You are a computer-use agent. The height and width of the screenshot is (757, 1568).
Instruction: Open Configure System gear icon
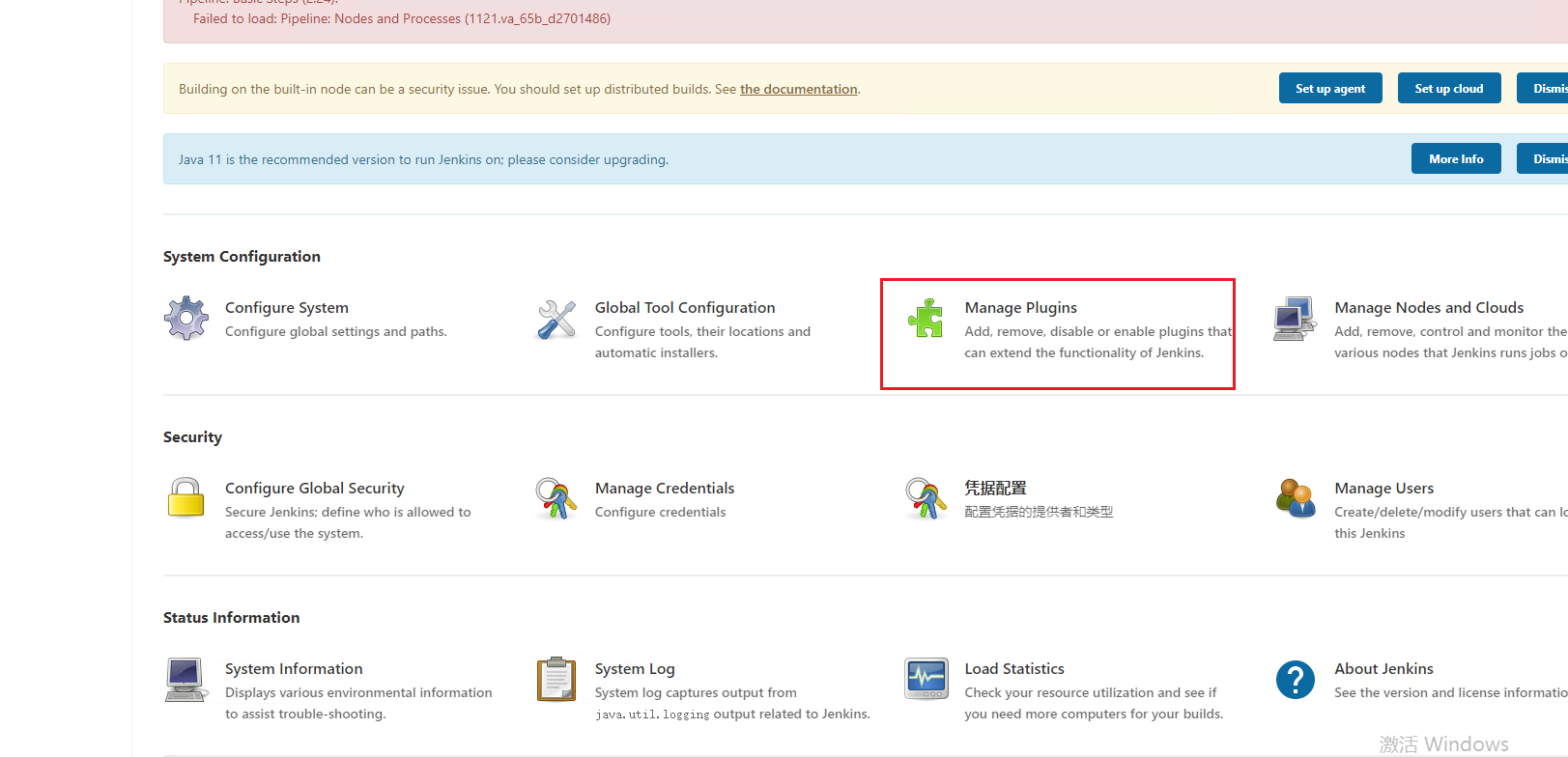(x=186, y=319)
